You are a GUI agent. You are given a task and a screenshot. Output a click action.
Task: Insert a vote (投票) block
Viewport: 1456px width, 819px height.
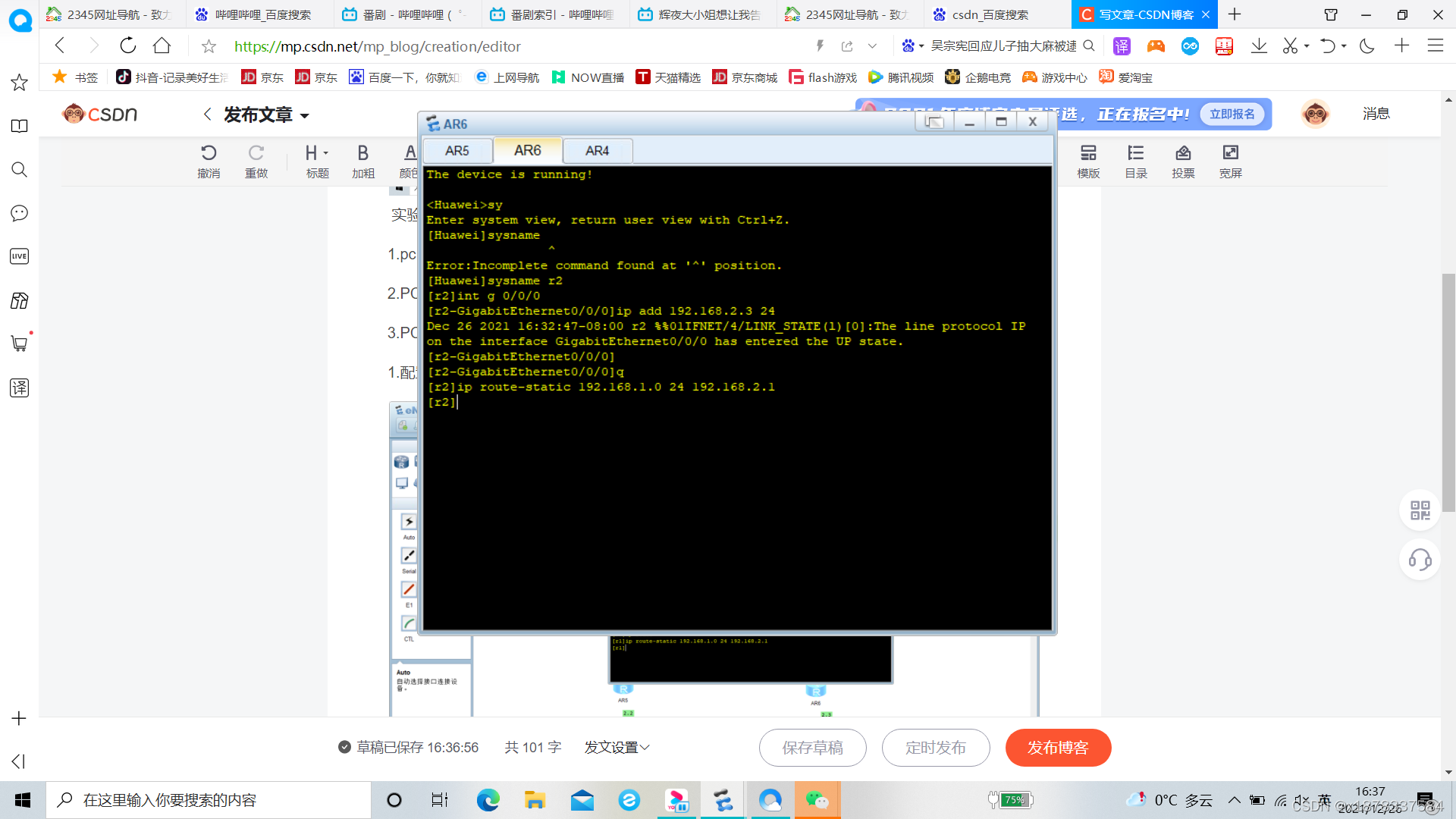[x=1183, y=161]
